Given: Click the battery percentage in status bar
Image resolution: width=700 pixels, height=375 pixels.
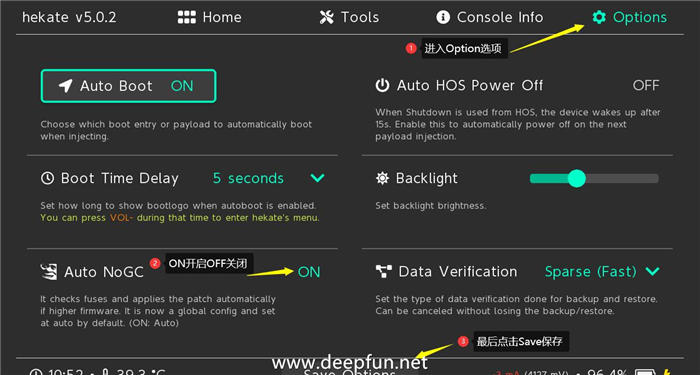Looking at the screenshot, I should pyautogui.click(x=607, y=372).
